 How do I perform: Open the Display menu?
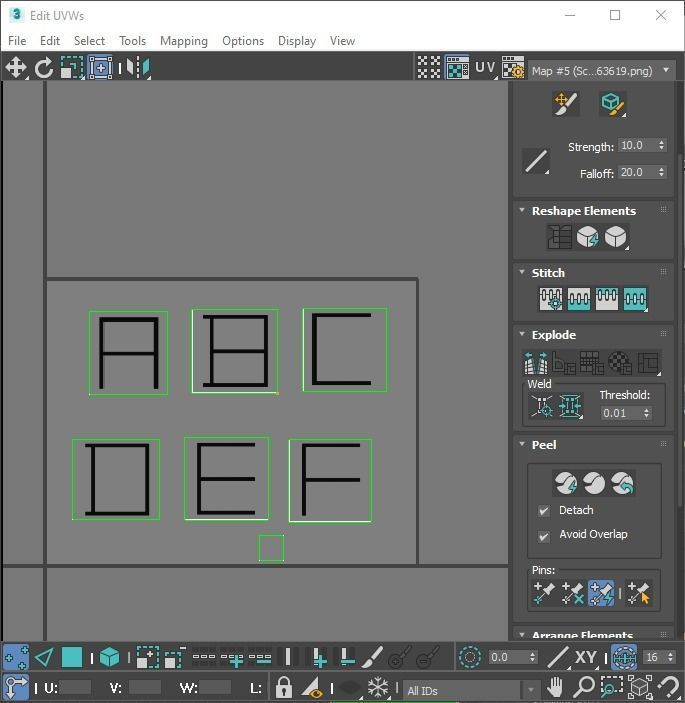pos(297,41)
